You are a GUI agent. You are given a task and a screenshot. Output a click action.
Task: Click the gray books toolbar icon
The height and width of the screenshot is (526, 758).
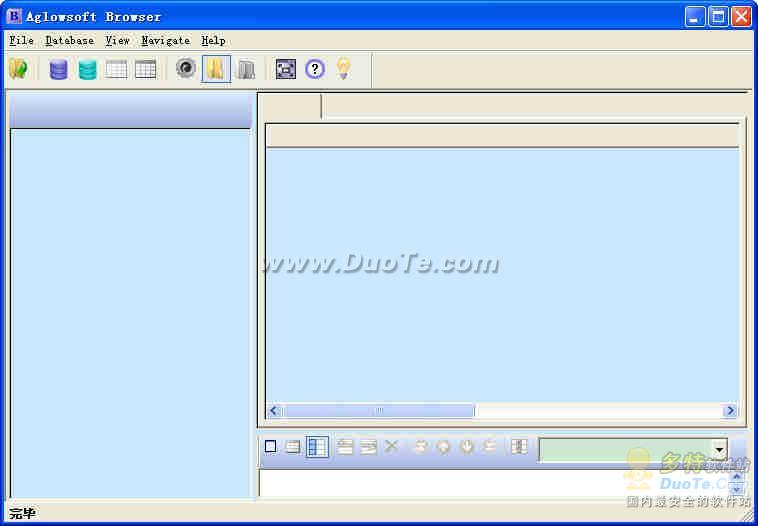[247, 70]
